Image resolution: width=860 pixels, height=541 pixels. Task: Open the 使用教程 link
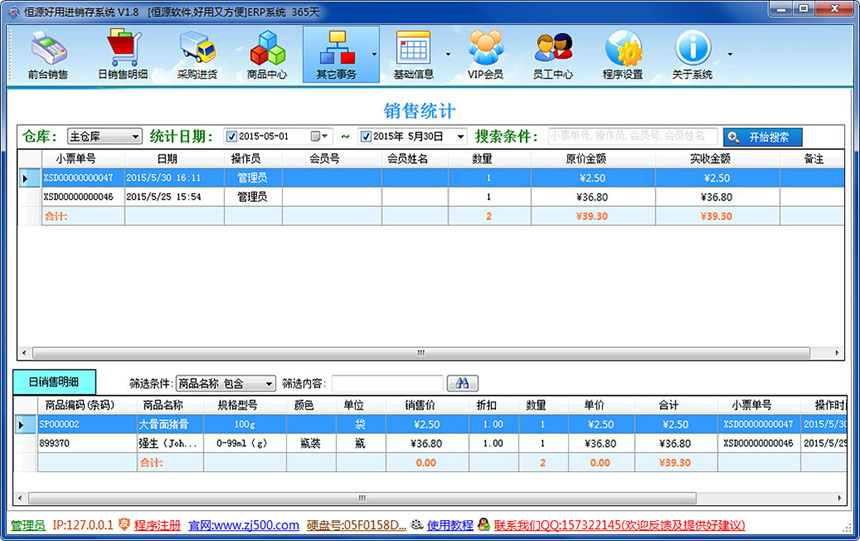pyautogui.click(x=450, y=525)
